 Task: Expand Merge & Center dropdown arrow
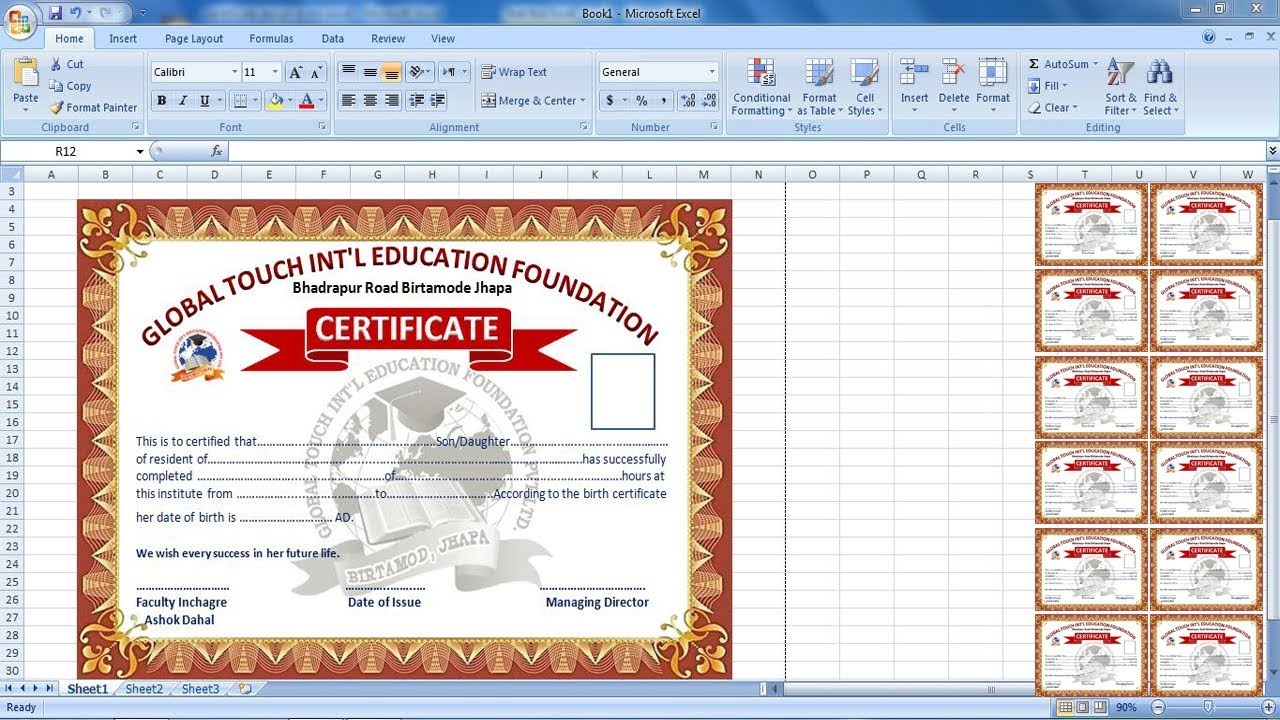click(583, 100)
